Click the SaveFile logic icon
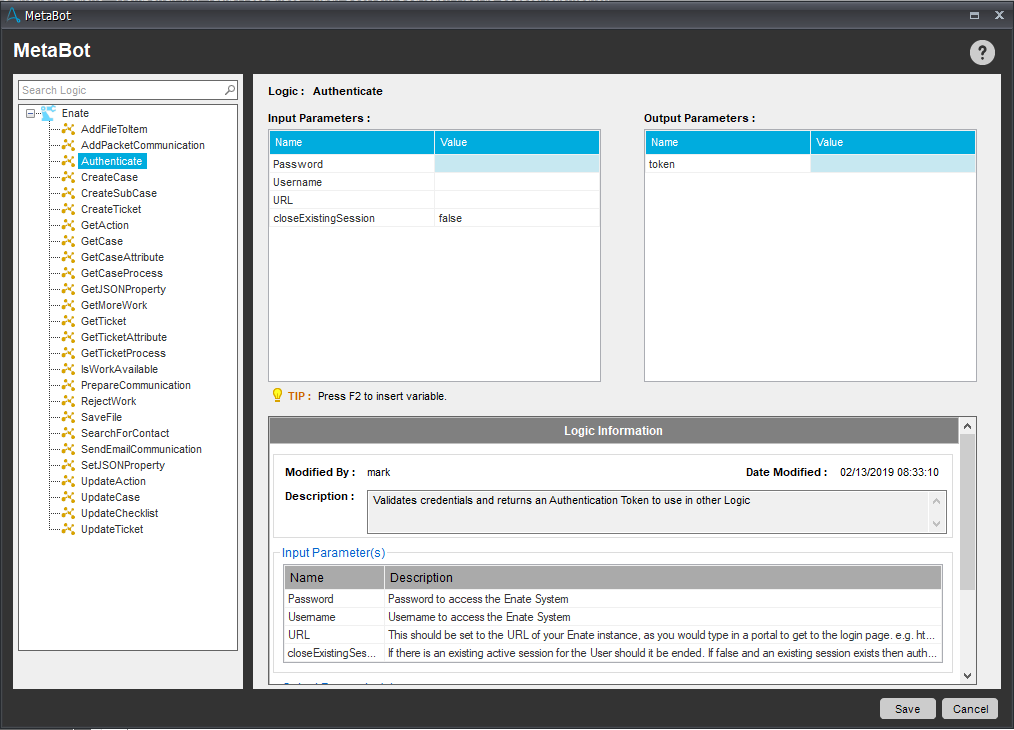Image resolution: width=1014 pixels, height=730 pixels. 69,417
